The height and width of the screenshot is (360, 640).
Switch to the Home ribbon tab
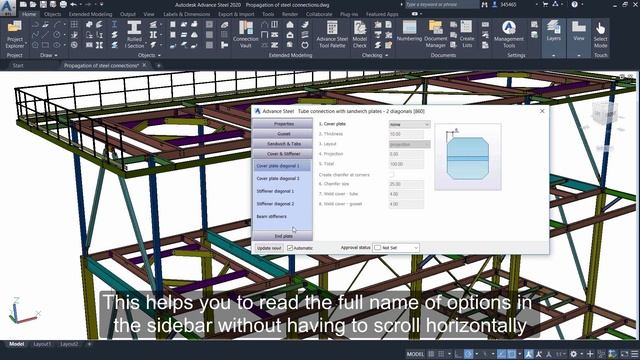[x=29, y=14]
